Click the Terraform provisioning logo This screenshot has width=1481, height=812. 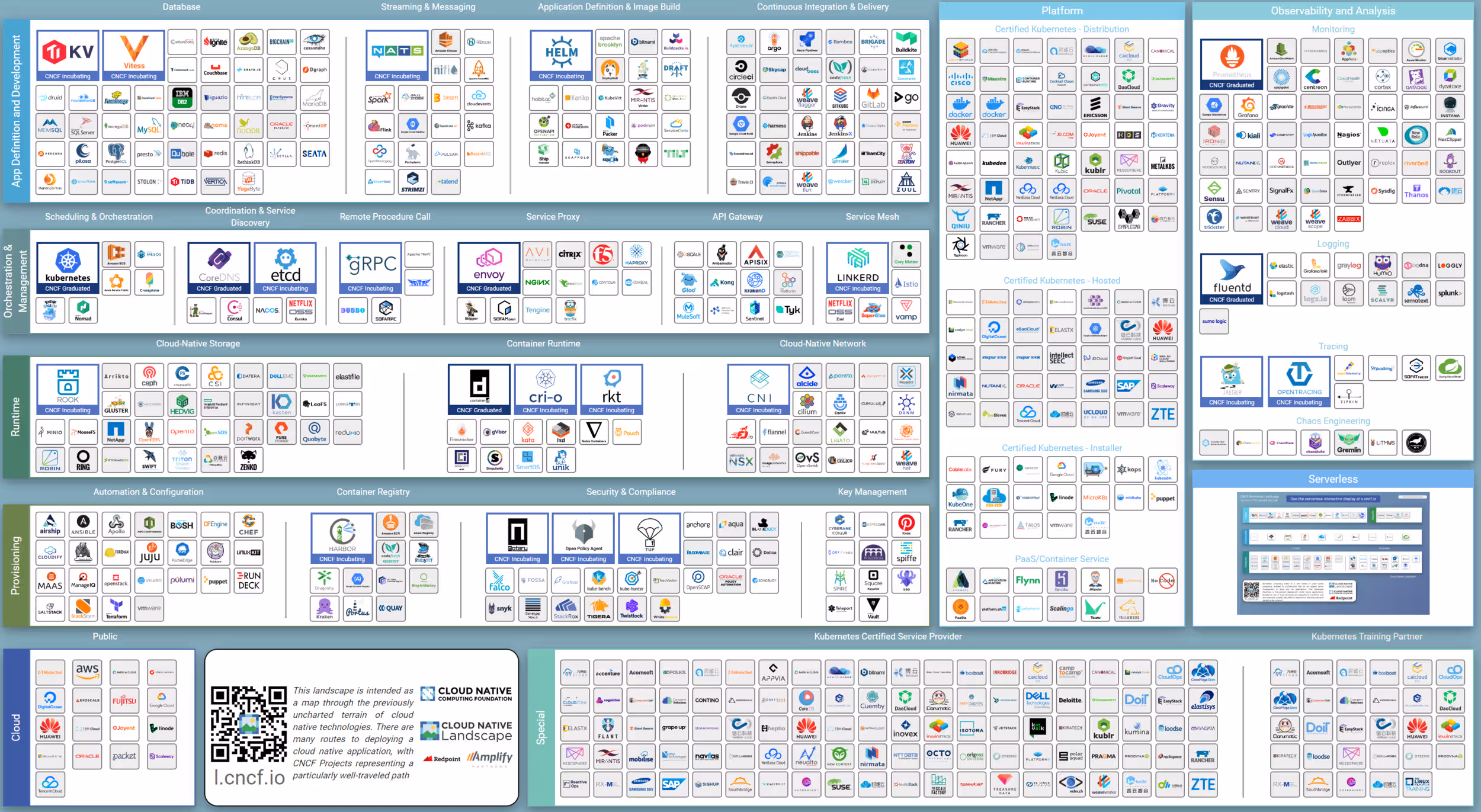click(116, 608)
